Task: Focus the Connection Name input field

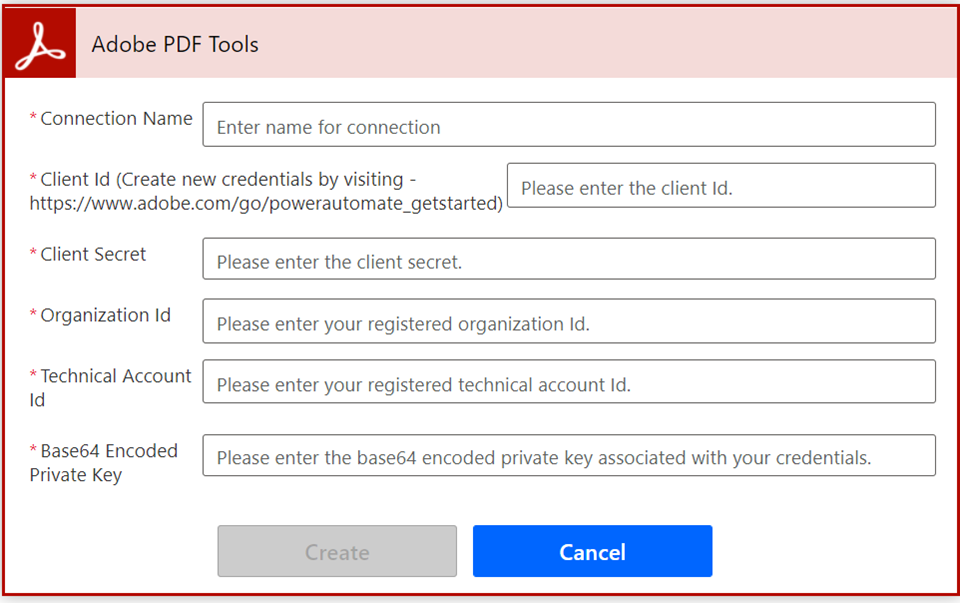Action: [x=569, y=124]
